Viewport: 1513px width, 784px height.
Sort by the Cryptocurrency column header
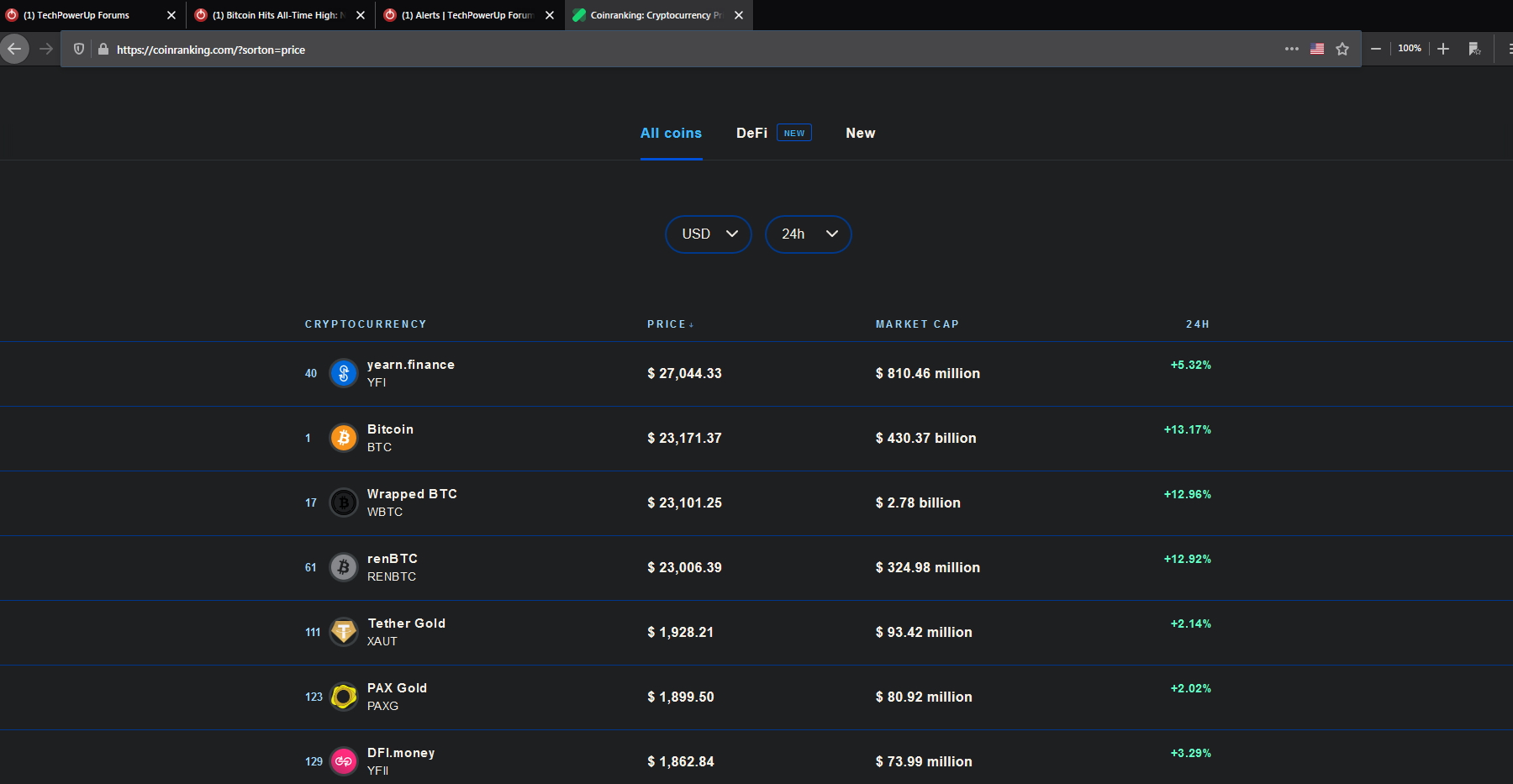[366, 324]
